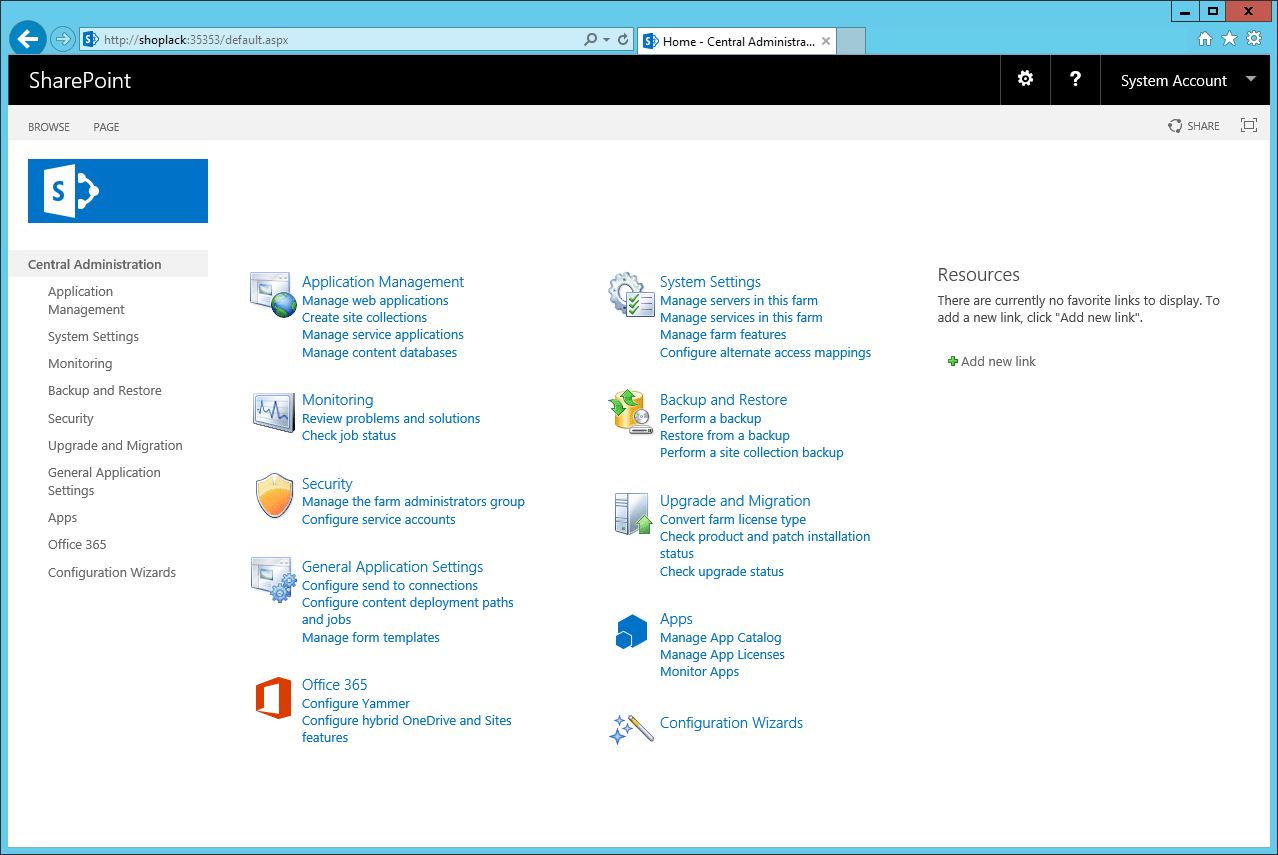
Task: Open Review problems and solutions link
Action: (391, 419)
